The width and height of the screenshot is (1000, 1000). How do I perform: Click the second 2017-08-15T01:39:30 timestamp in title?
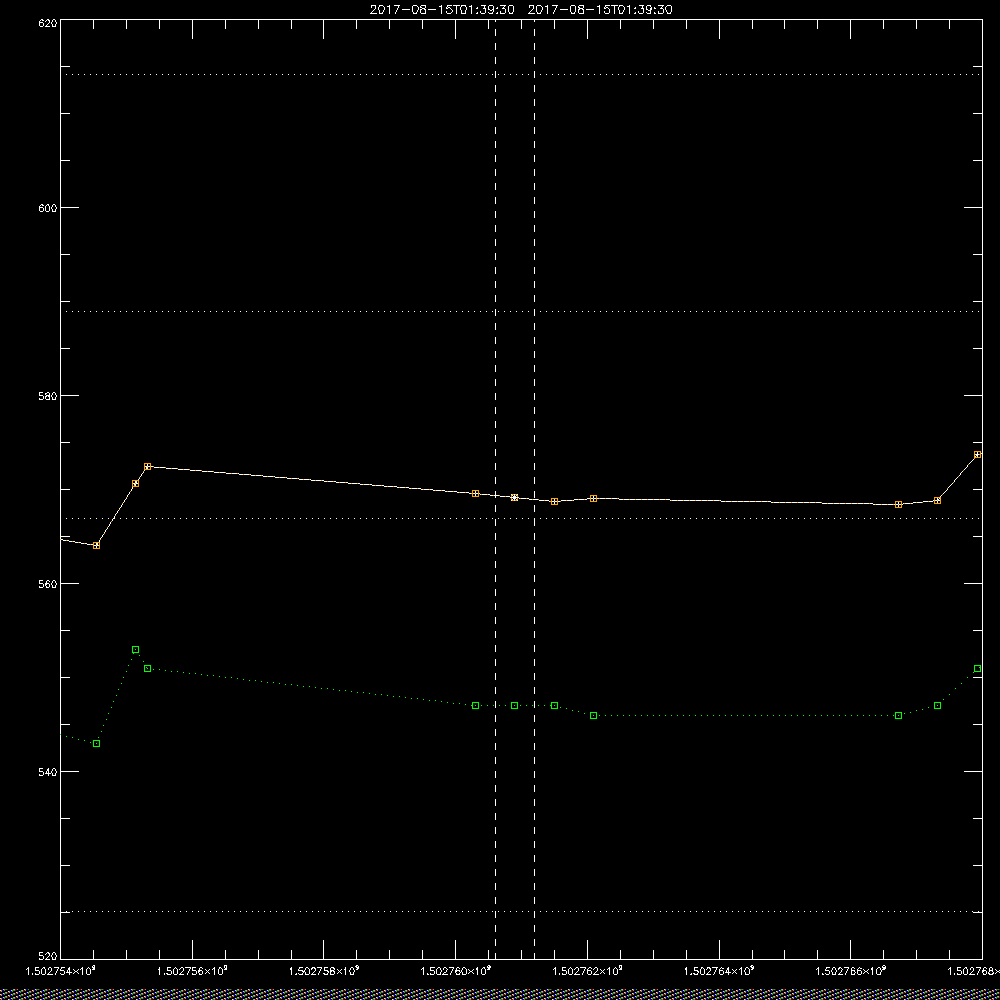click(600, 10)
